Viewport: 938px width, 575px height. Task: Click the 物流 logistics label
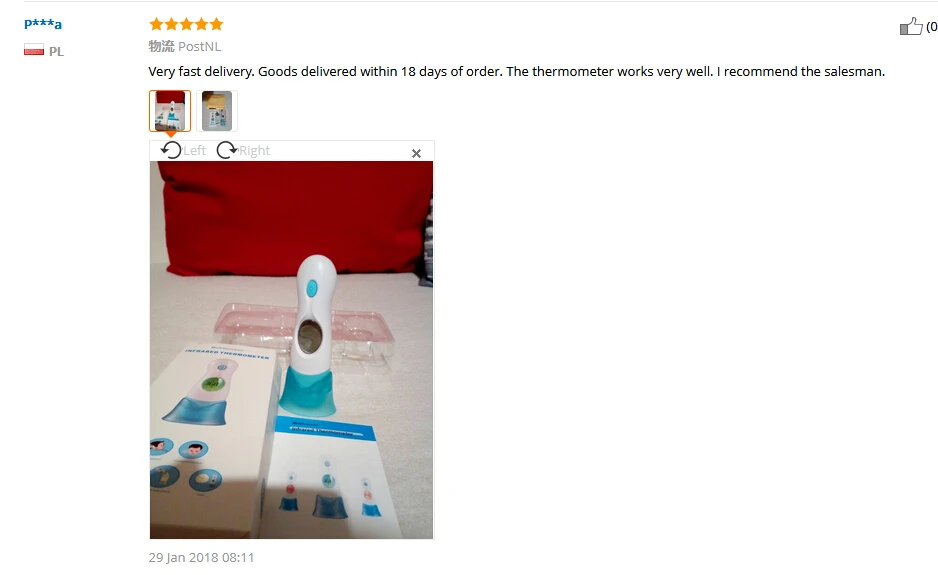[162, 47]
